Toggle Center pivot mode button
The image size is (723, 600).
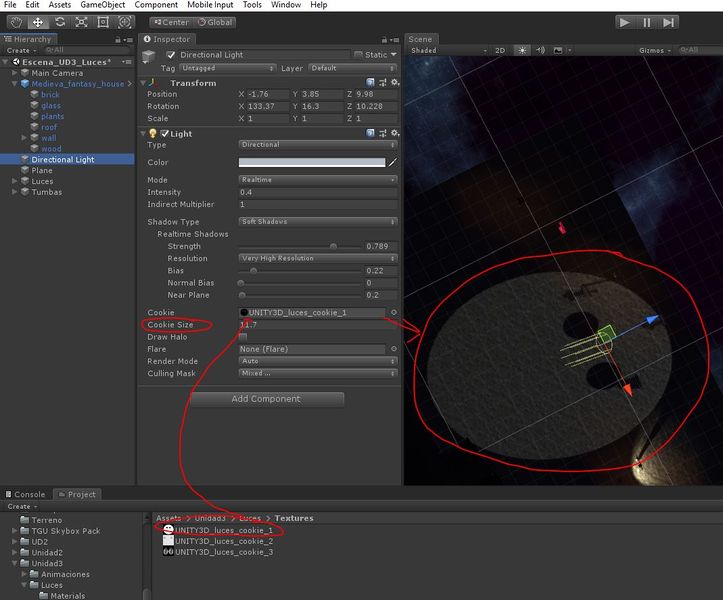[172, 22]
